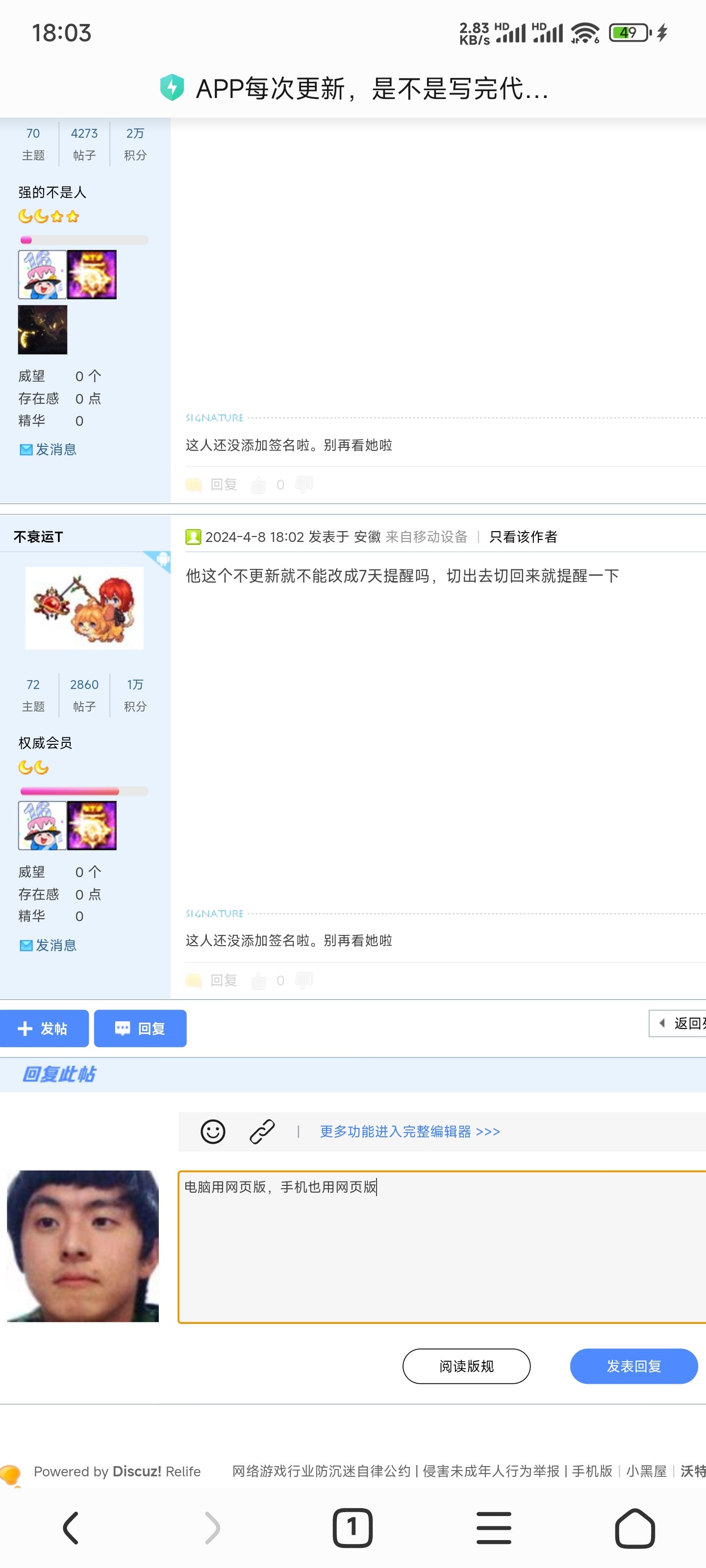Open the Discuz! footer link
The height and width of the screenshot is (1568, 706).
137,1471
